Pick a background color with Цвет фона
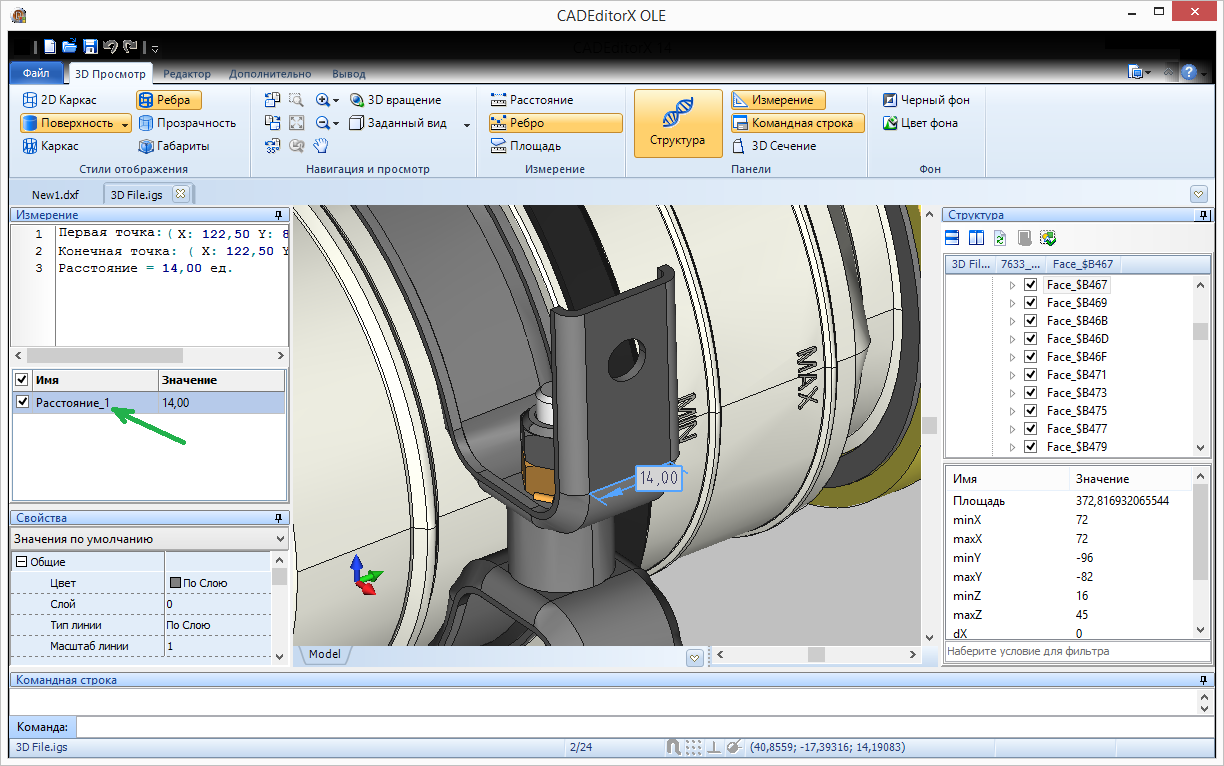This screenshot has height=766, width=1224. tap(920, 123)
